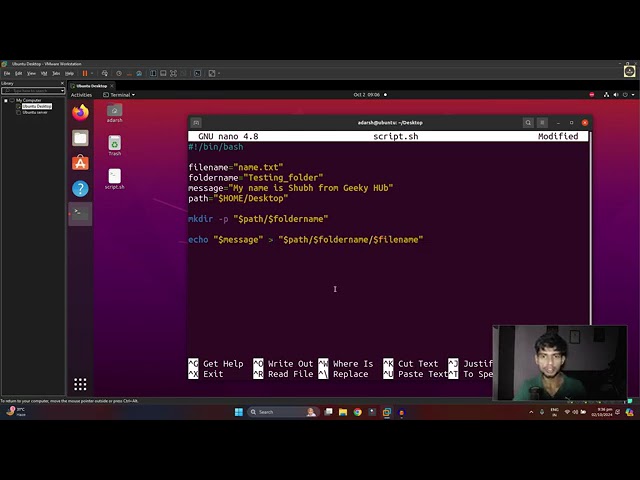Screen dimensions: 640x480
Task: Open the VMware File menu
Action: tap(7, 73)
